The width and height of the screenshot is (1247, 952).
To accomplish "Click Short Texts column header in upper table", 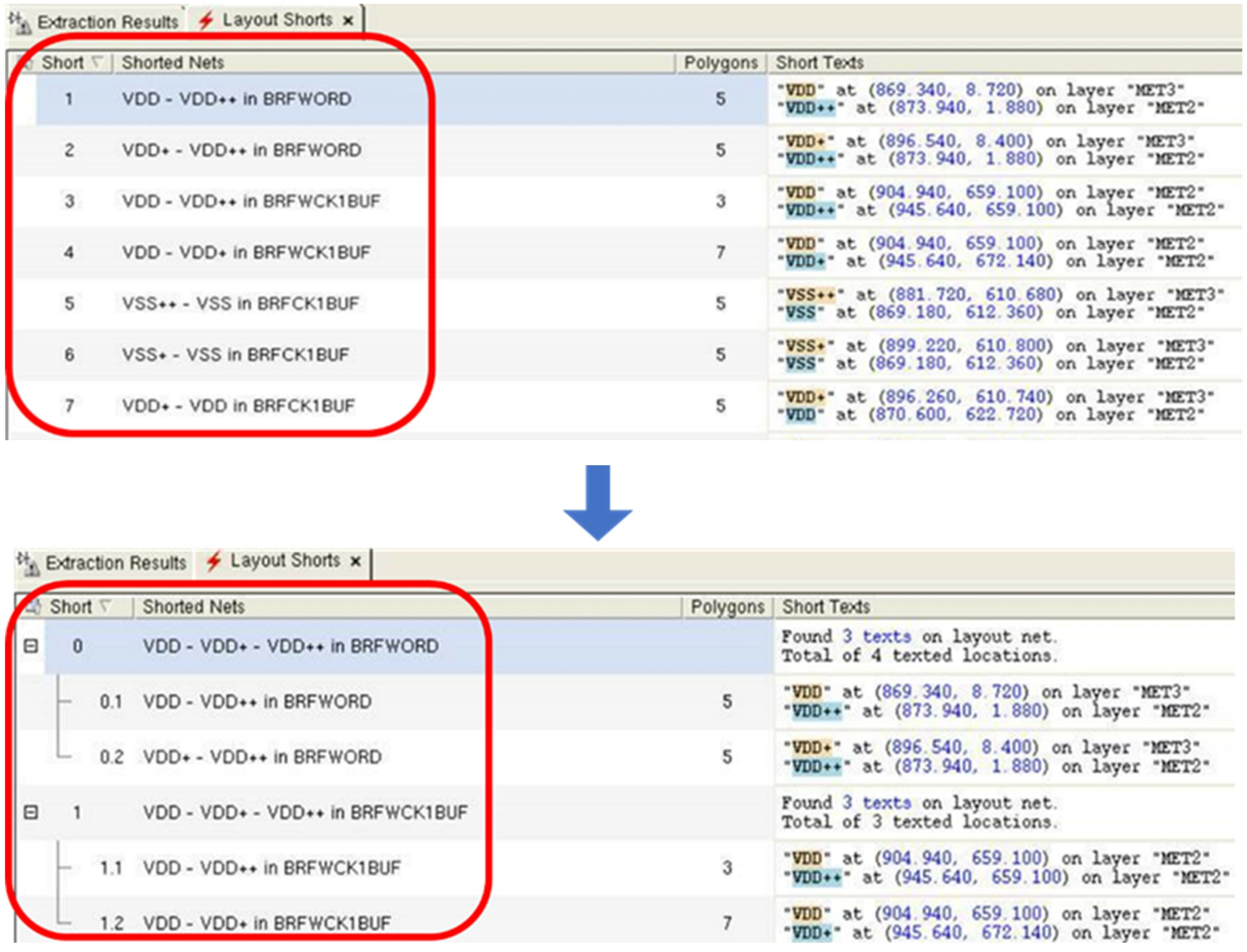I will pos(1004,62).
